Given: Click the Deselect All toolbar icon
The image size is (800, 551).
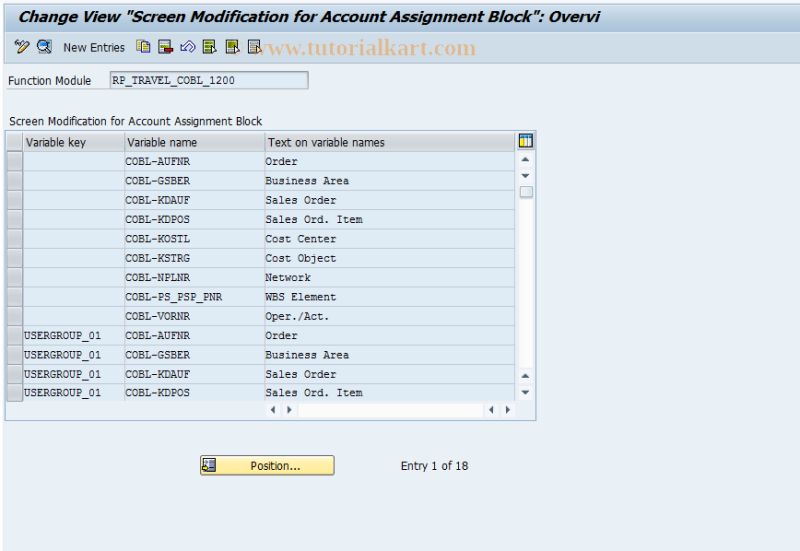Looking at the screenshot, I should (x=254, y=47).
